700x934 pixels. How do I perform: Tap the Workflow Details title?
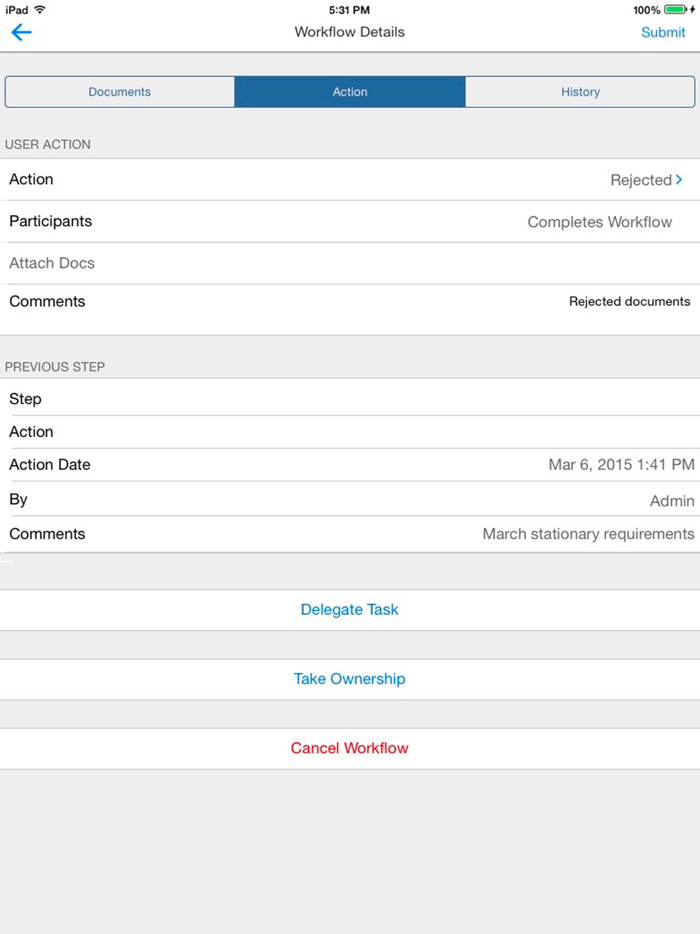(x=349, y=32)
